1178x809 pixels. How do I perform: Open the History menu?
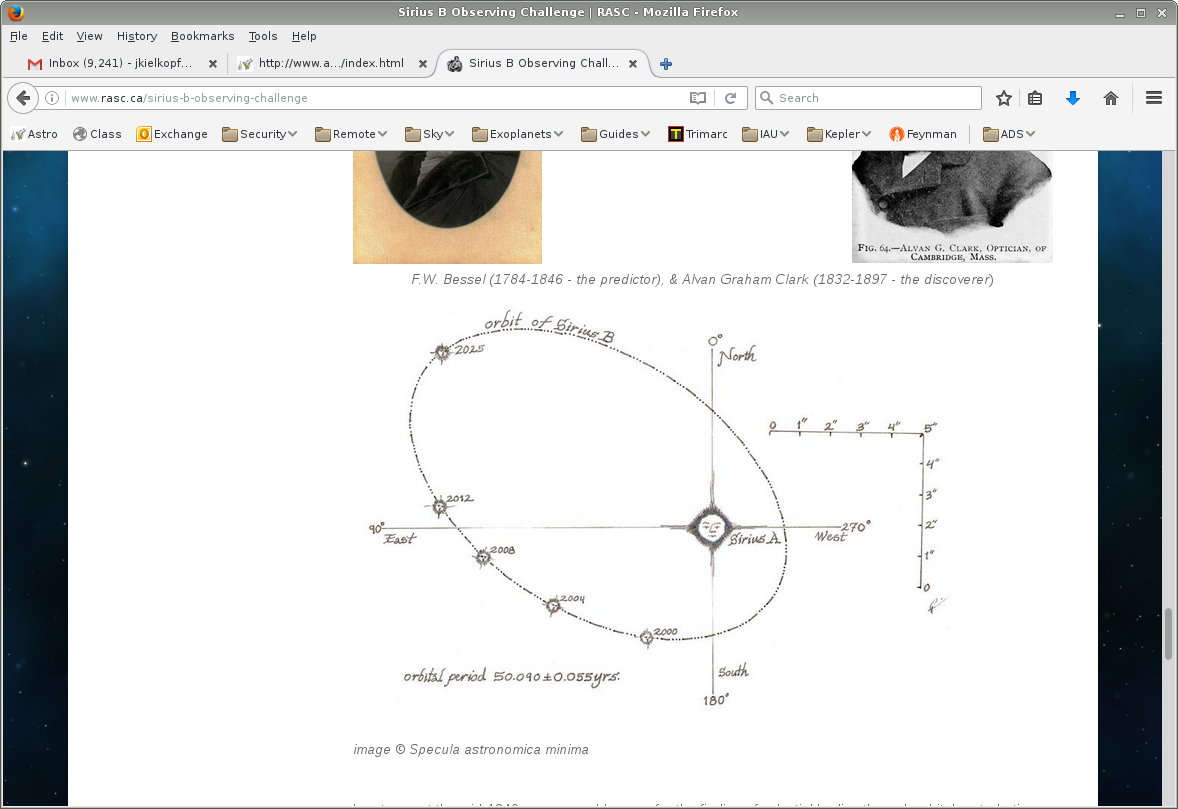coord(137,36)
